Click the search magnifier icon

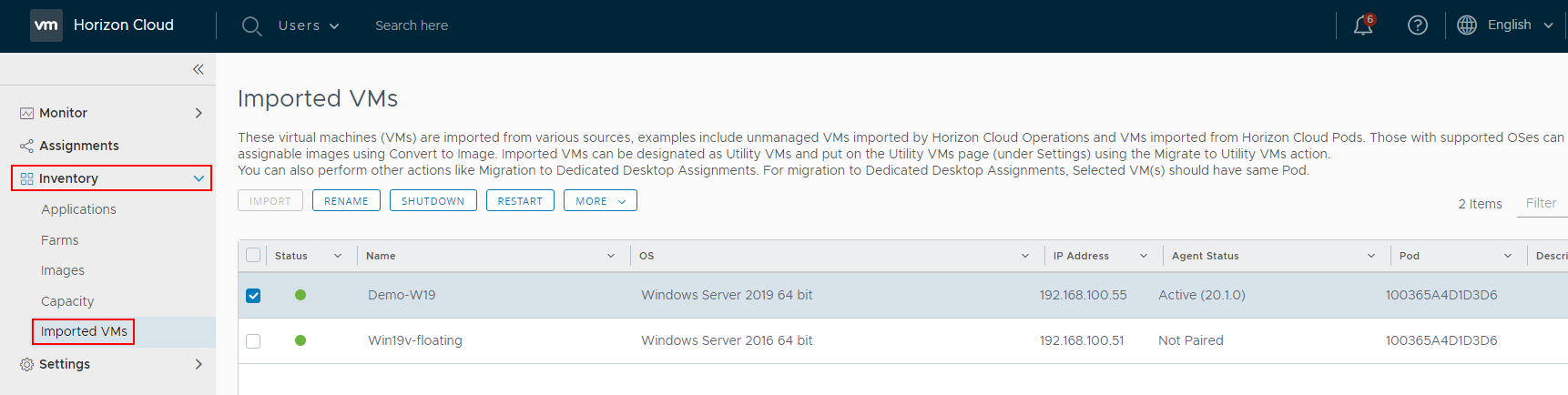(x=251, y=26)
